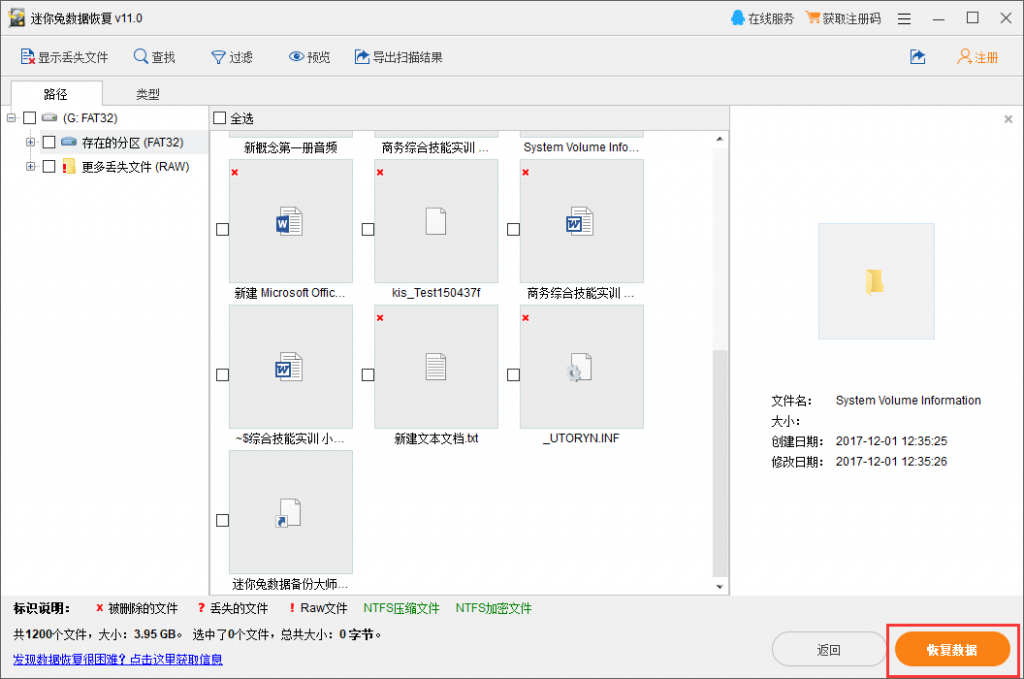1024x679 pixels.
Task: Click the folder preview image in details panel
Action: pos(876,281)
